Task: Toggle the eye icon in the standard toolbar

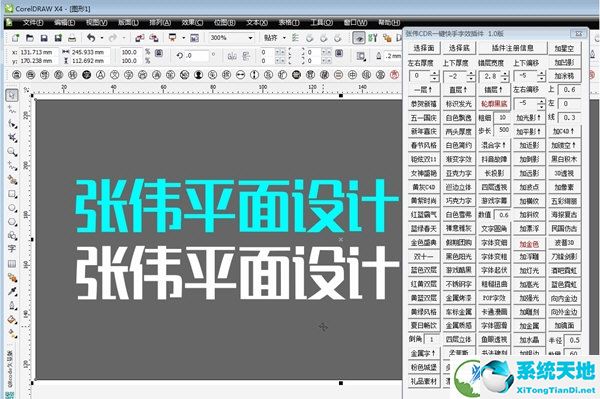Action: point(359,38)
